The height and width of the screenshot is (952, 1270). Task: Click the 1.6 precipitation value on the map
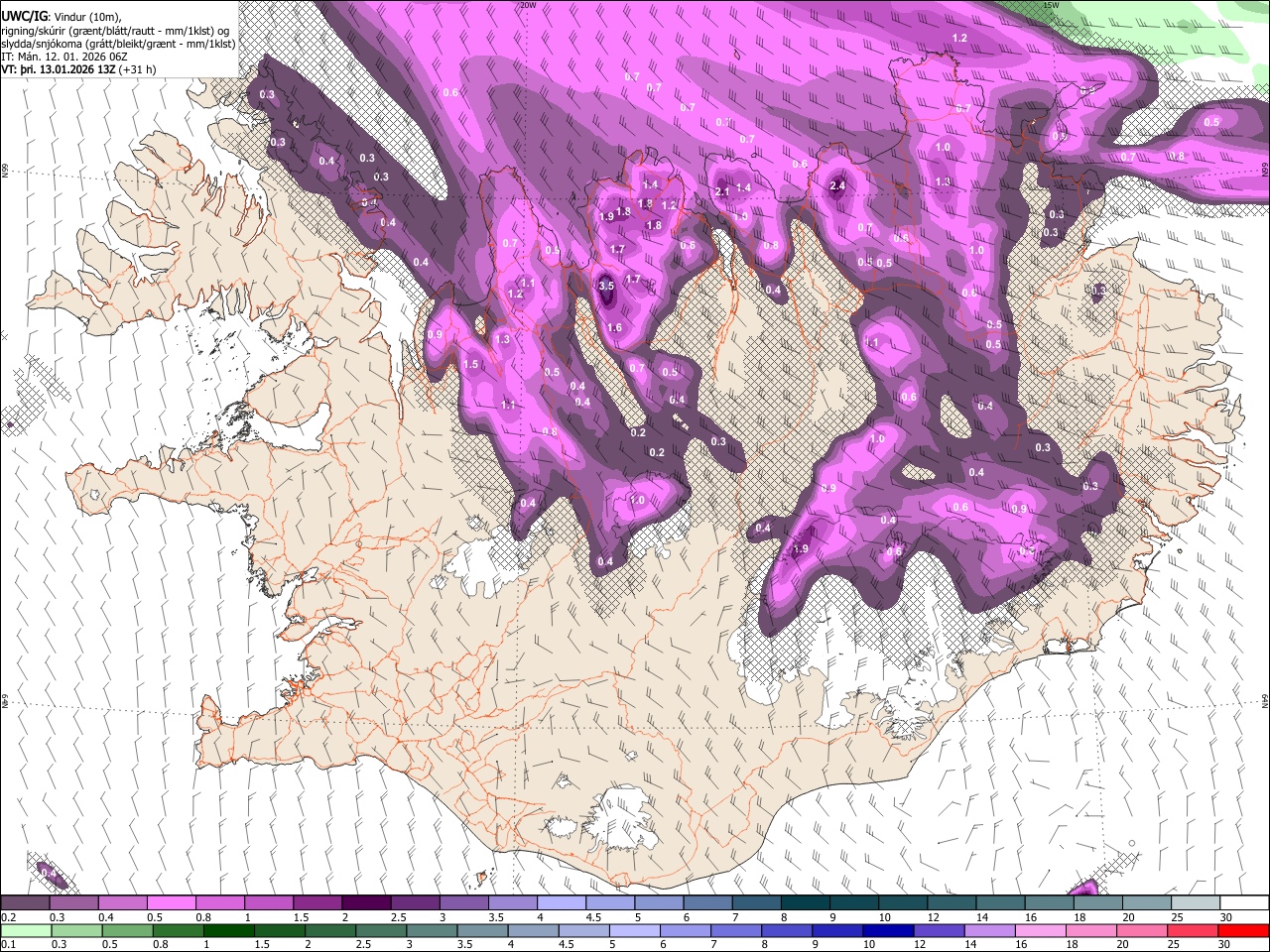(614, 328)
